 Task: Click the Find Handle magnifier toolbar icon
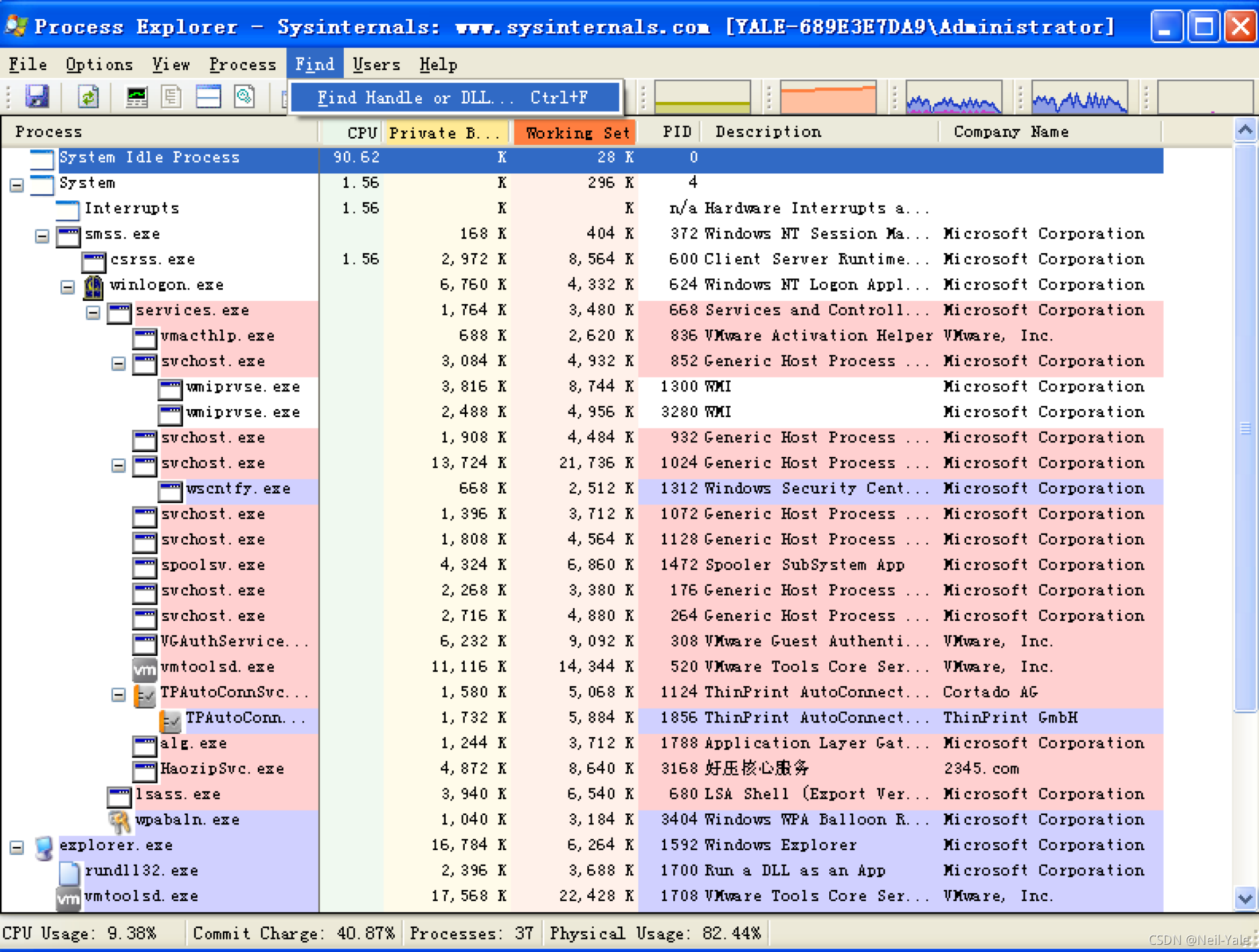[245, 97]
